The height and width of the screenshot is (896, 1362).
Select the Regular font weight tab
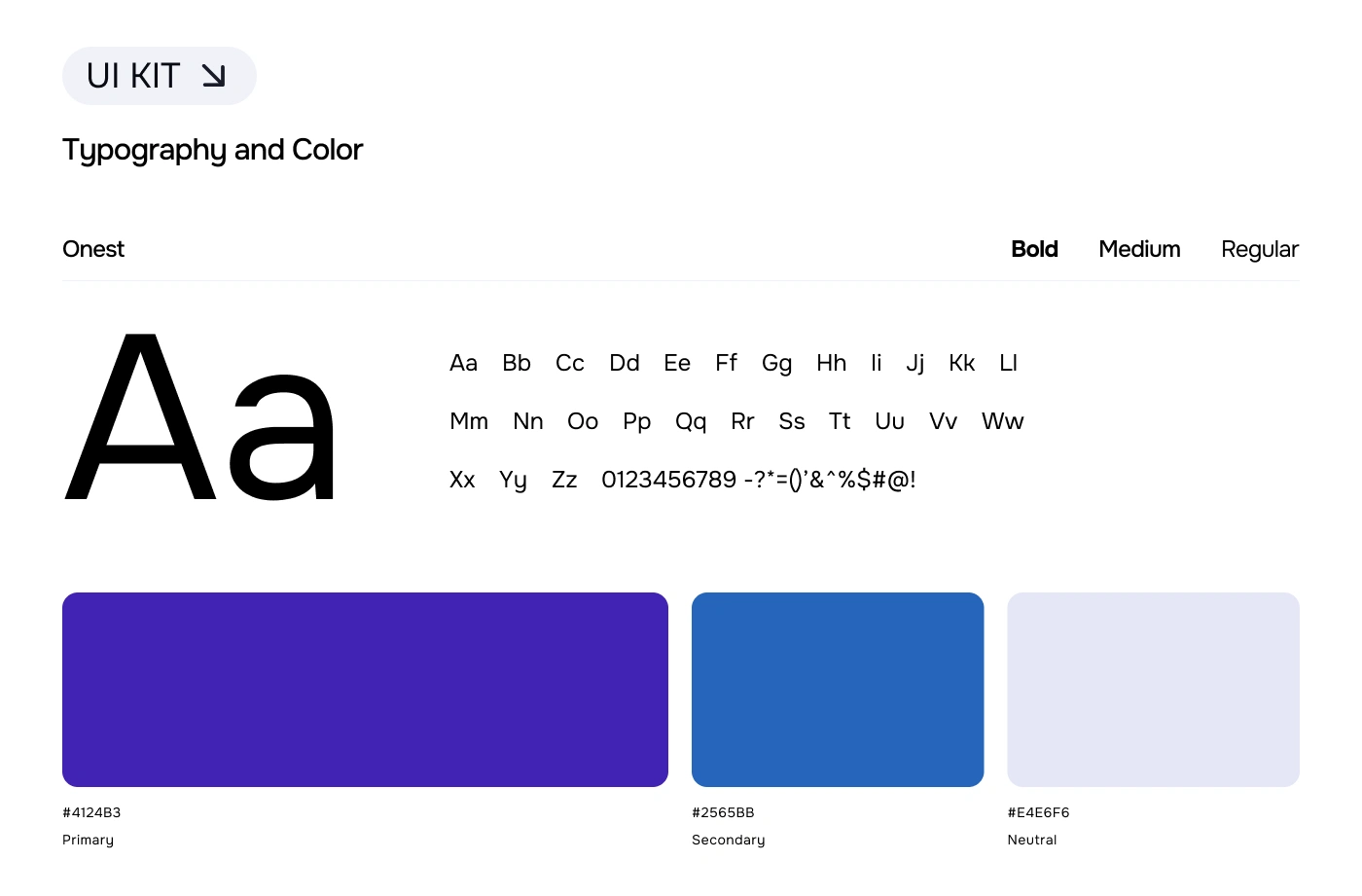coord(1260,250)
